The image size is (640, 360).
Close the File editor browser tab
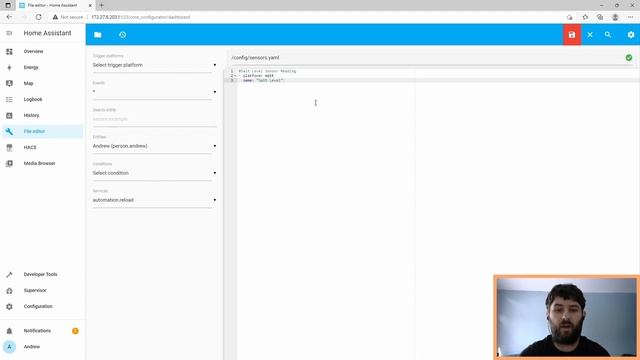90,5
